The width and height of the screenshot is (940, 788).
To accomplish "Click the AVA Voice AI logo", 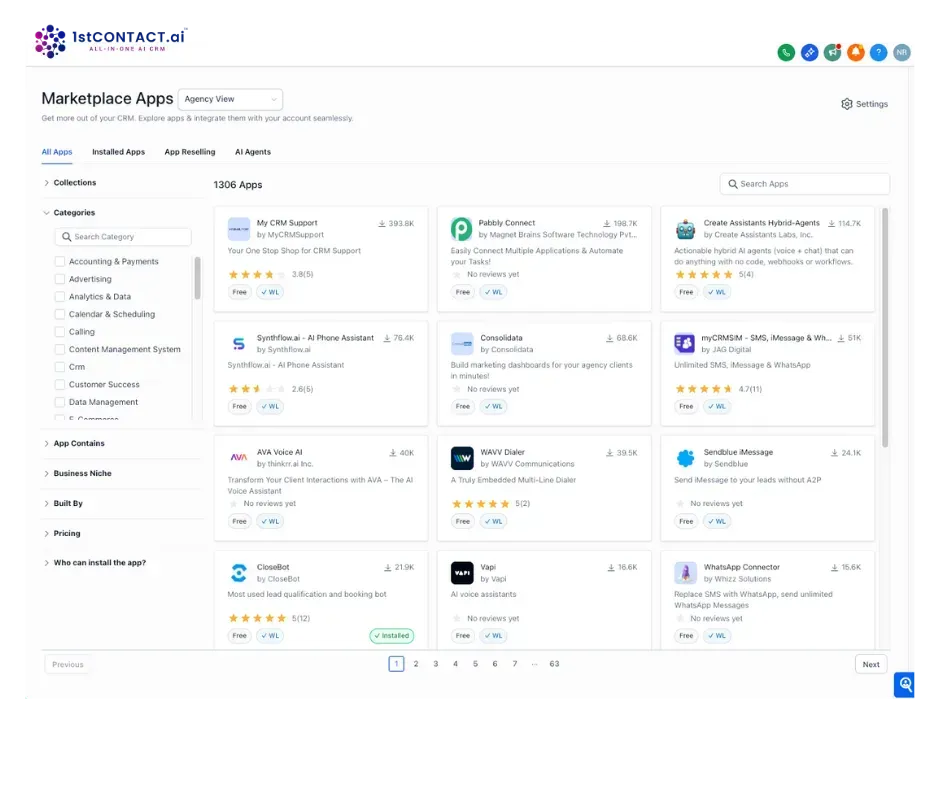I will pos(239,458).
